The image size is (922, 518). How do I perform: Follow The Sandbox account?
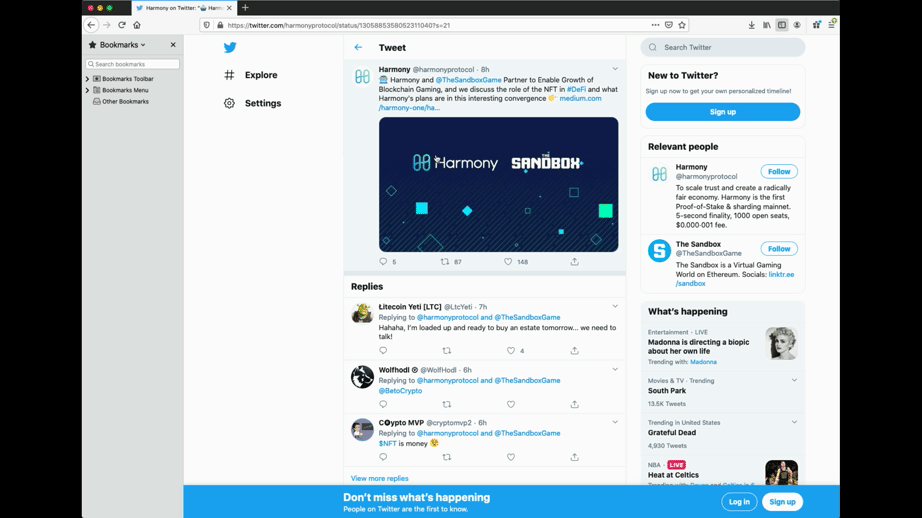779,249
